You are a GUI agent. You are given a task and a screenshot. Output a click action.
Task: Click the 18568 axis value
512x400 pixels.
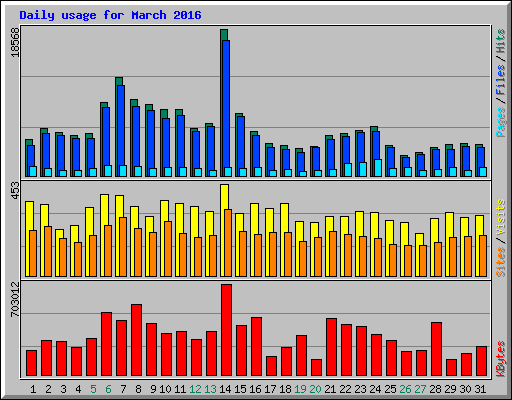point(15,42)
